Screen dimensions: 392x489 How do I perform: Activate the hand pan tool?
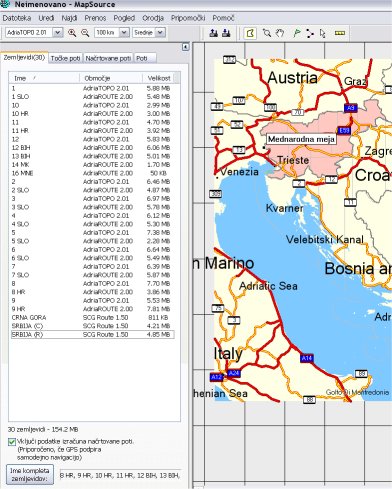(280, 33)
